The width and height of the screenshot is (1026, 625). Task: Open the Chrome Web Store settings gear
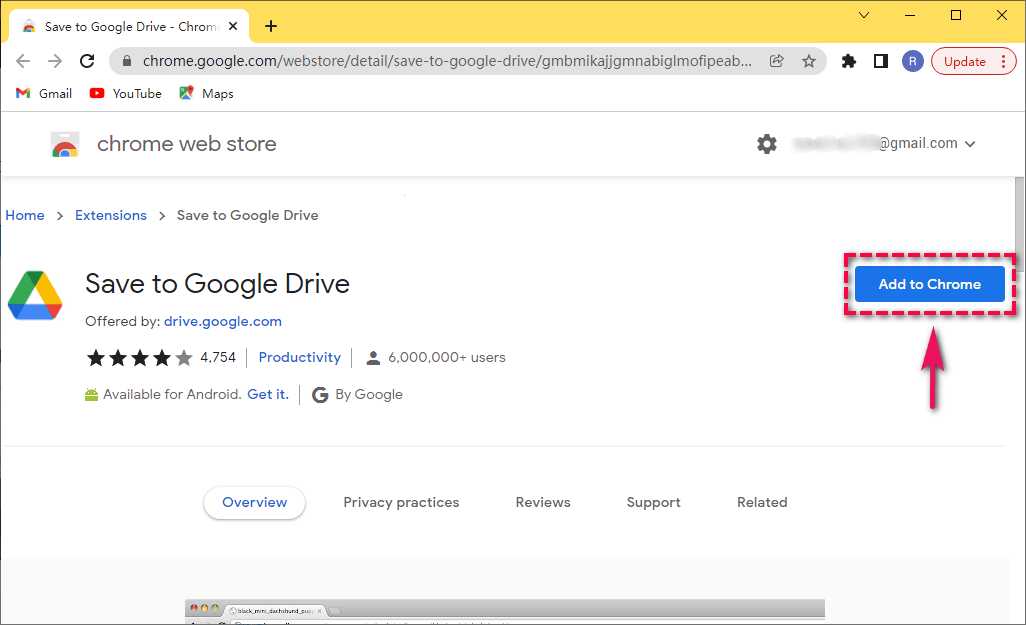coord(767,143)
